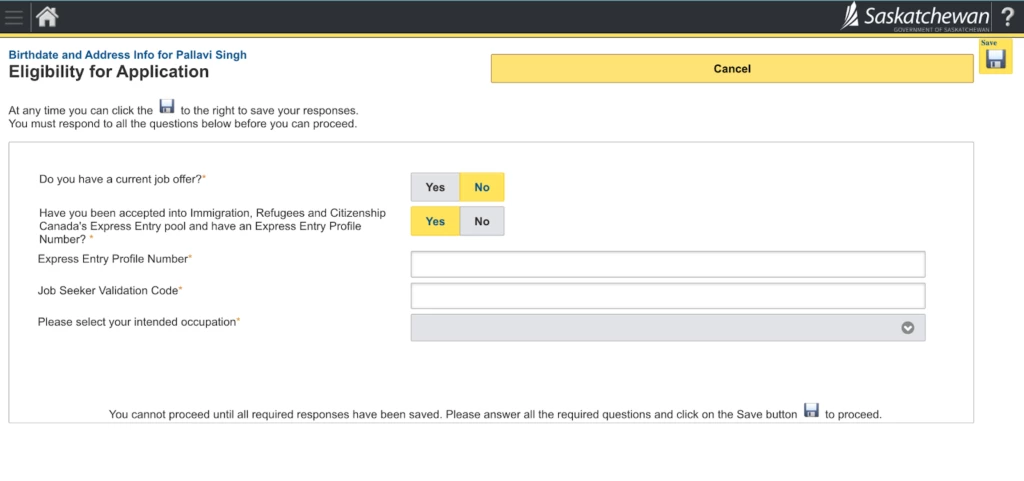
Task: Answer Yes to current job offer
Action: point(435,187)
